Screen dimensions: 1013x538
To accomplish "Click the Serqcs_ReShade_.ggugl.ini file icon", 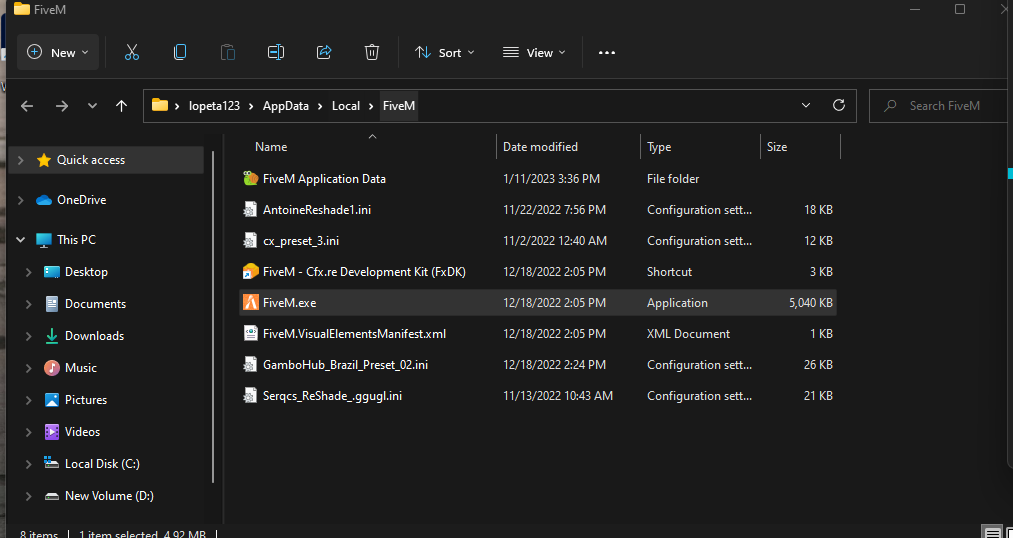I will (250, 395).
